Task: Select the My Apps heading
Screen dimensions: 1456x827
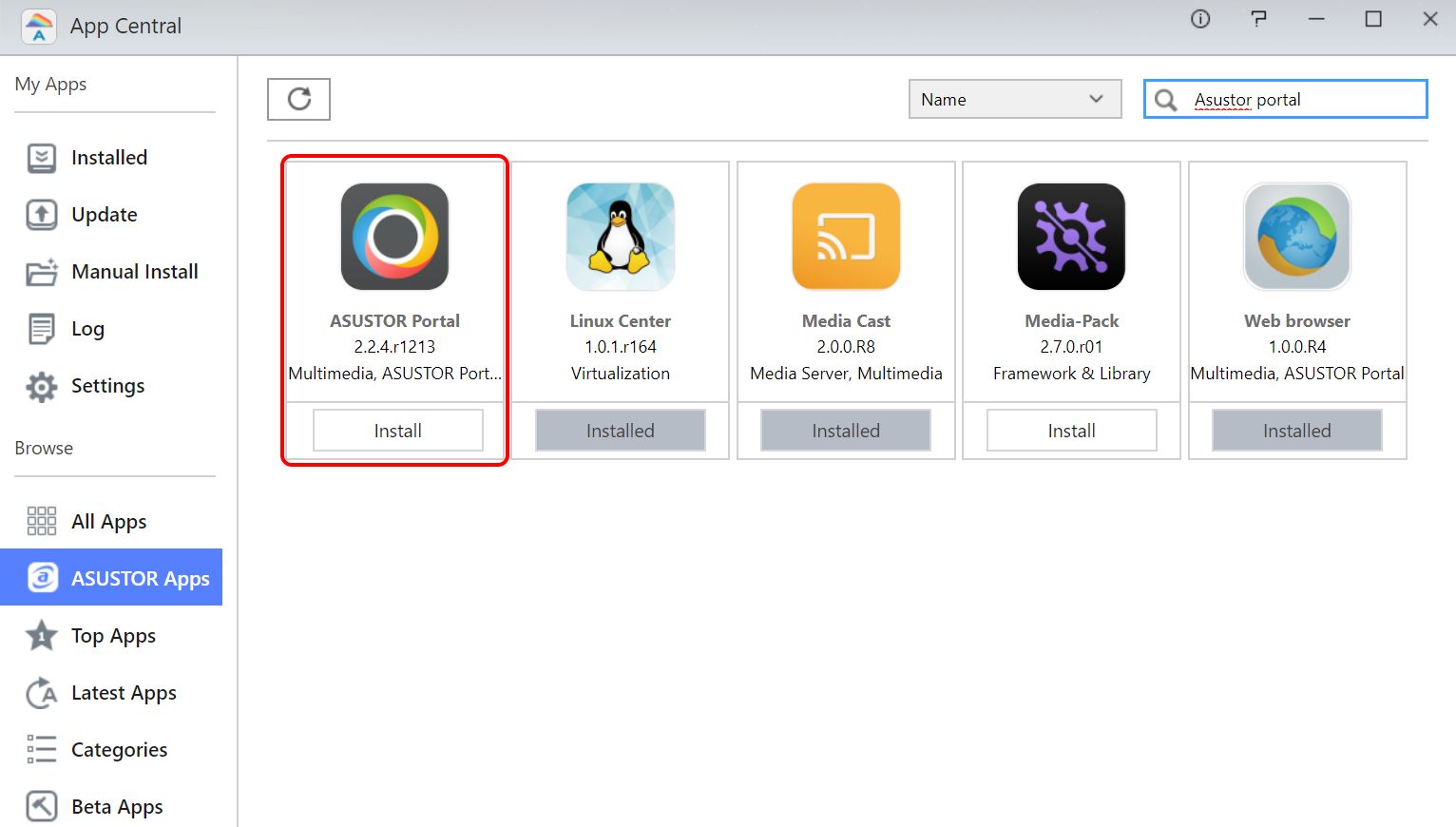Action: click(x=50, y=84)
